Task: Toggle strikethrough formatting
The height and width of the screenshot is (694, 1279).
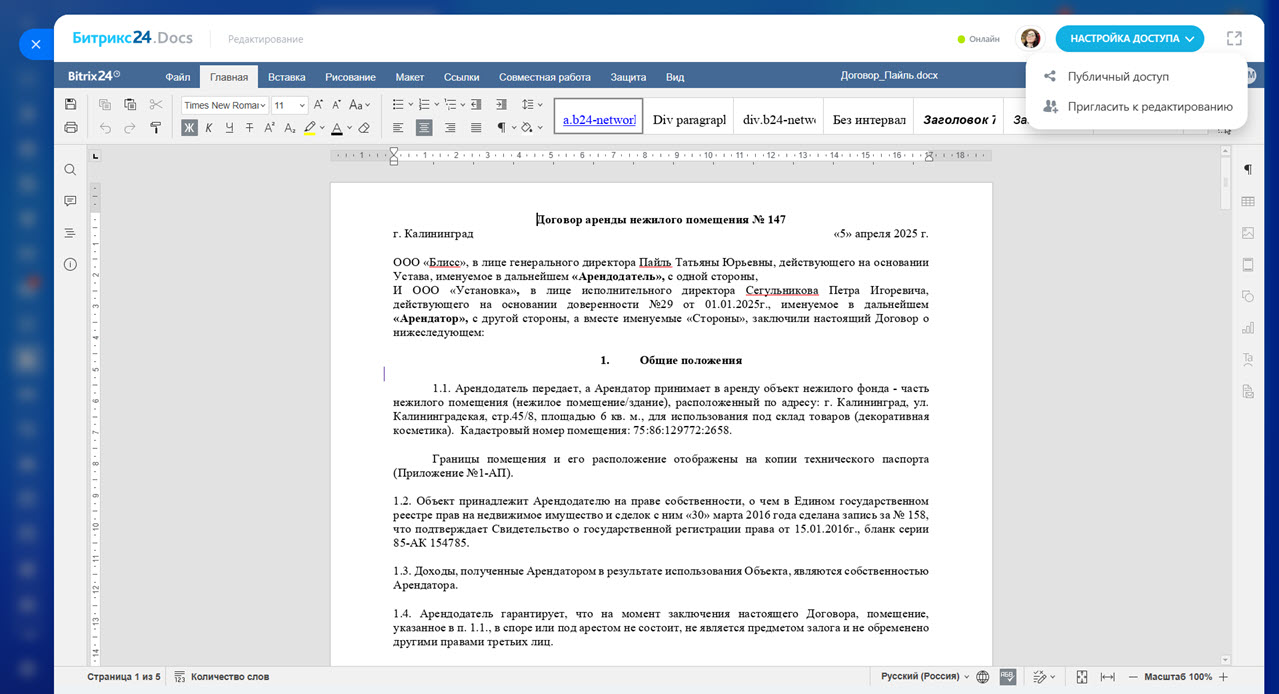Action: tap(249, 127)
